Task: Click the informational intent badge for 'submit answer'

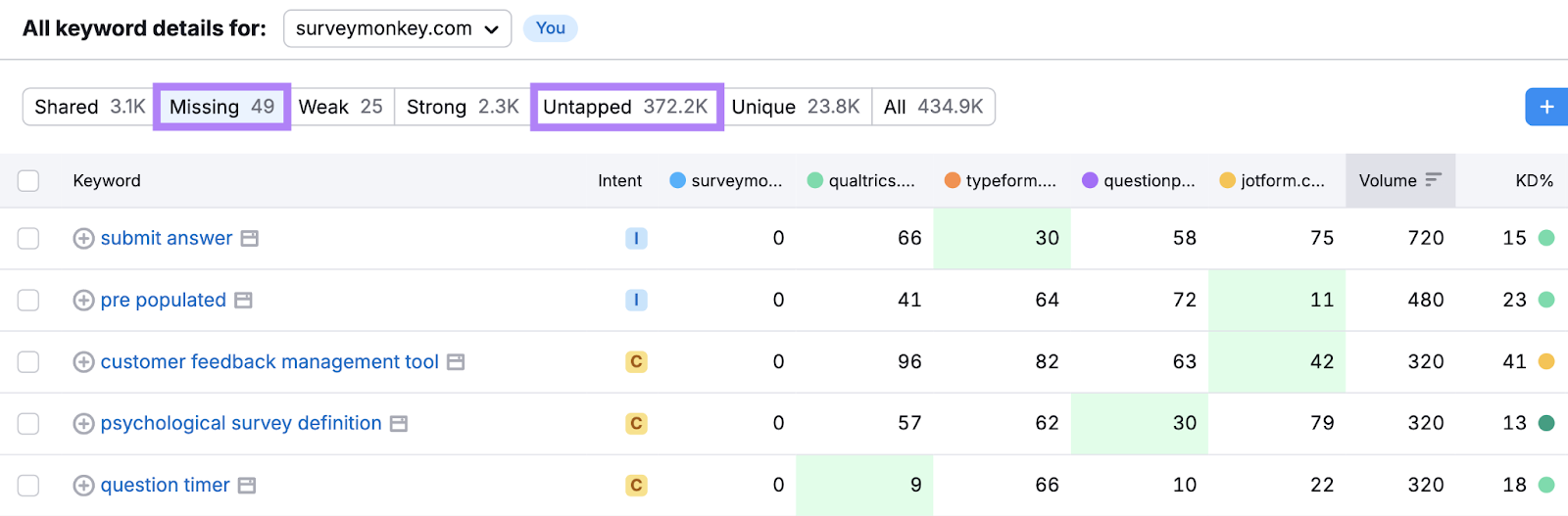Action: click(x=636, y=238)
